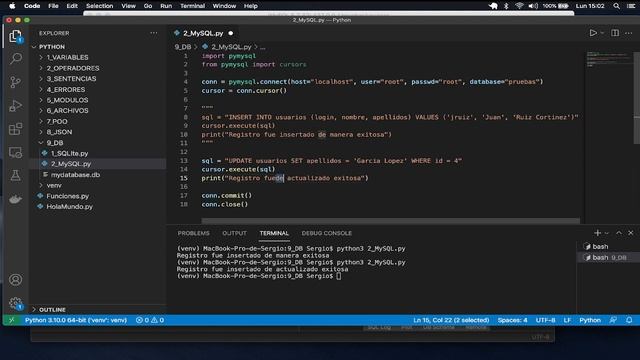Open macOS Spotlight search icon
This screenshot has width=640, height=360.
pos(616,6)
